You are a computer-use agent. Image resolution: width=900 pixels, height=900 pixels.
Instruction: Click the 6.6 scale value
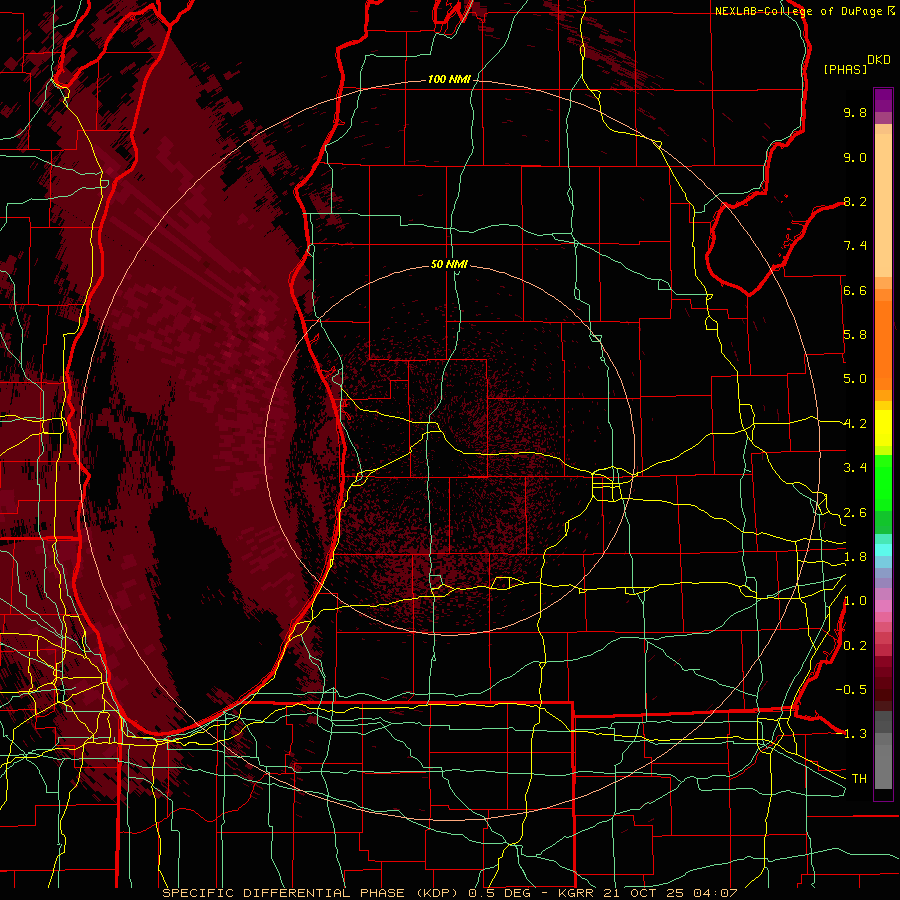pyautogui.click(x=855, y=290)
